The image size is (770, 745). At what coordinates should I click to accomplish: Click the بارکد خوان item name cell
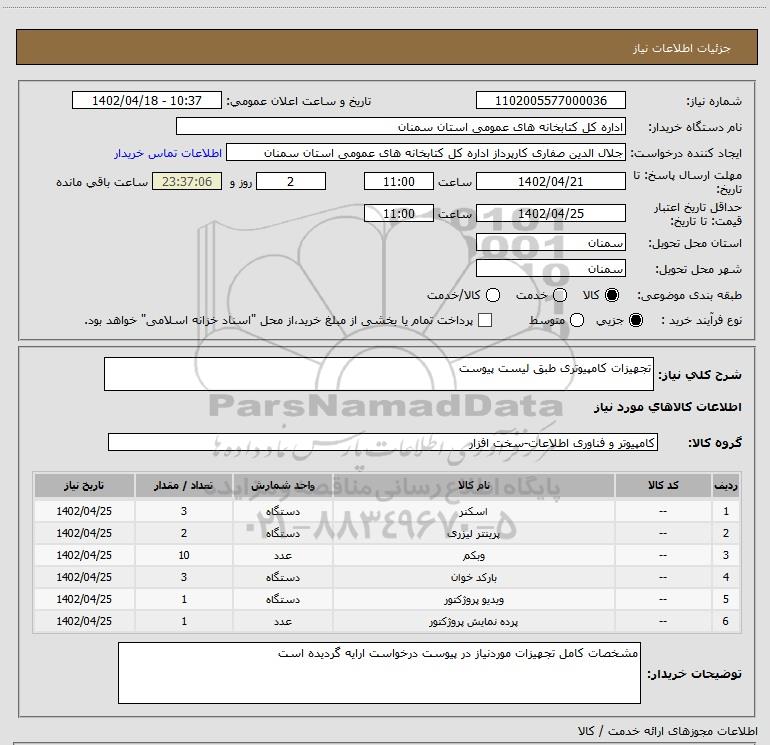point(474,578)
